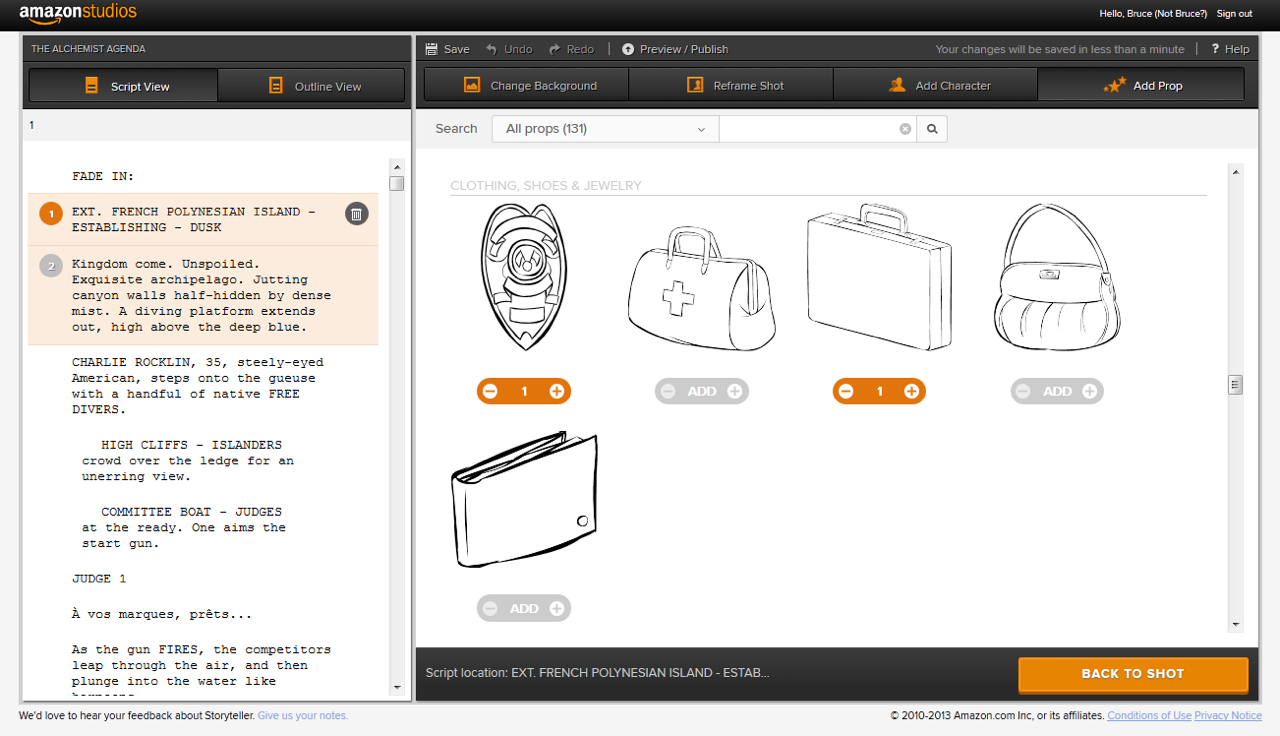Delete scene 1 with trash icon

pos(357,213)
